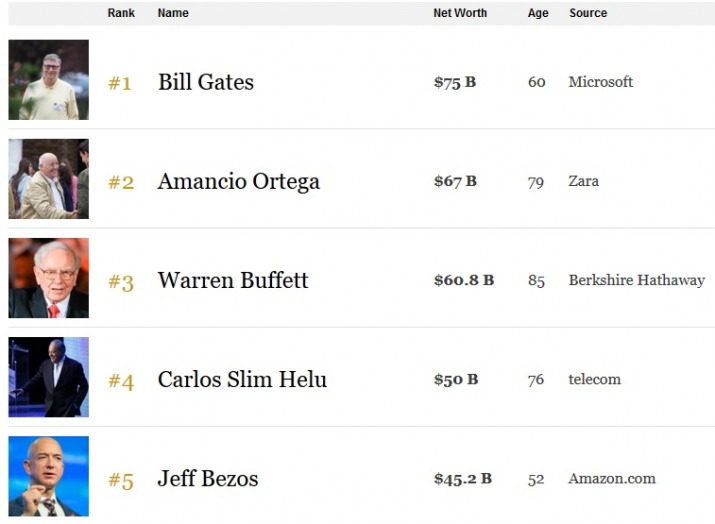Open the Warren Buffett profile link
715x524 pixels.
[233, 280]
